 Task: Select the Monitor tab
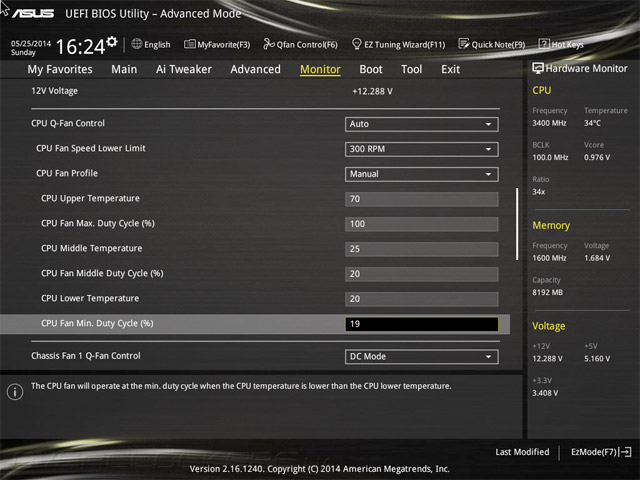320,69
